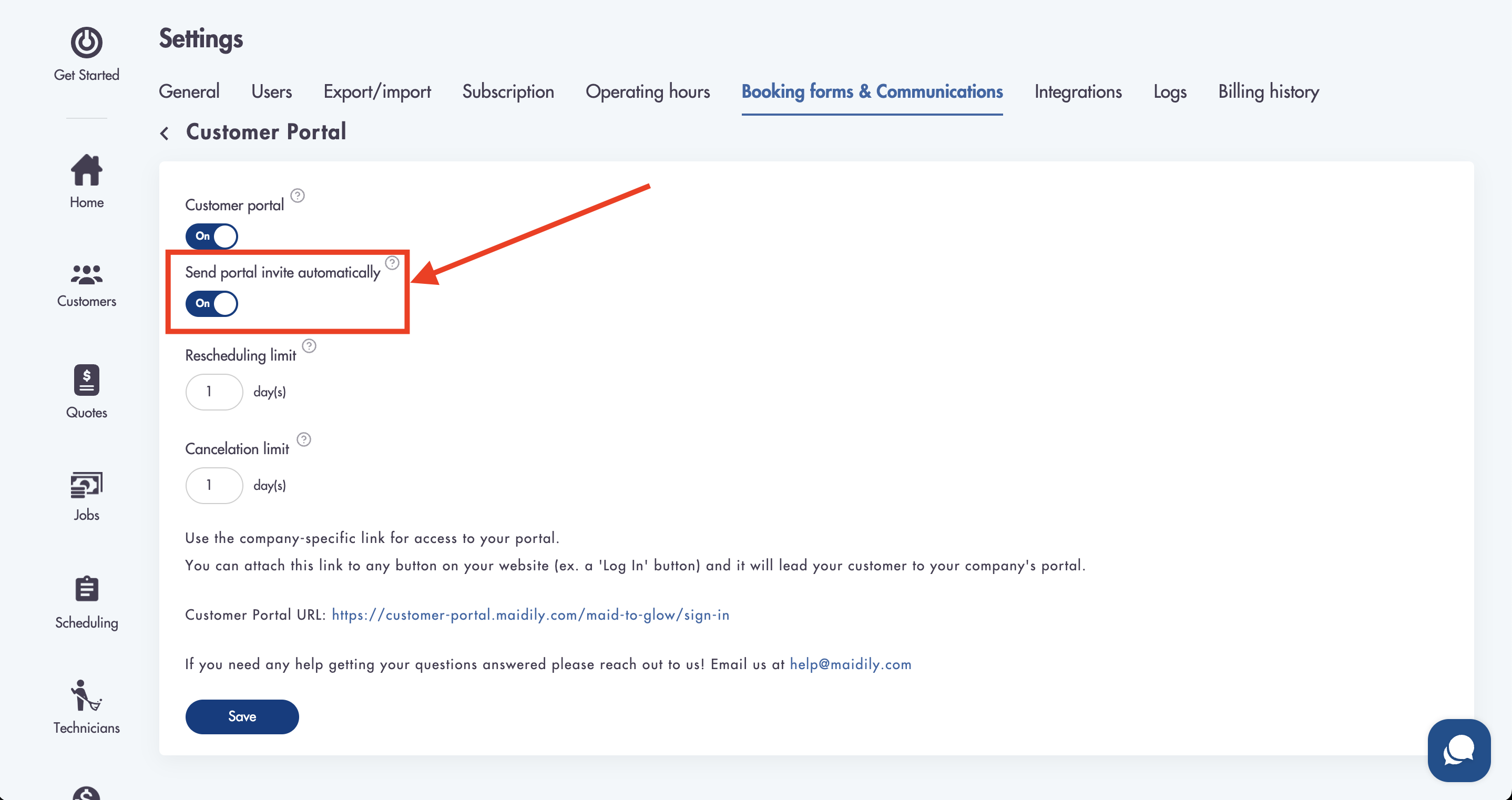Click the partially visible sidebar icon below Technicians

click(x=86, y=793)
